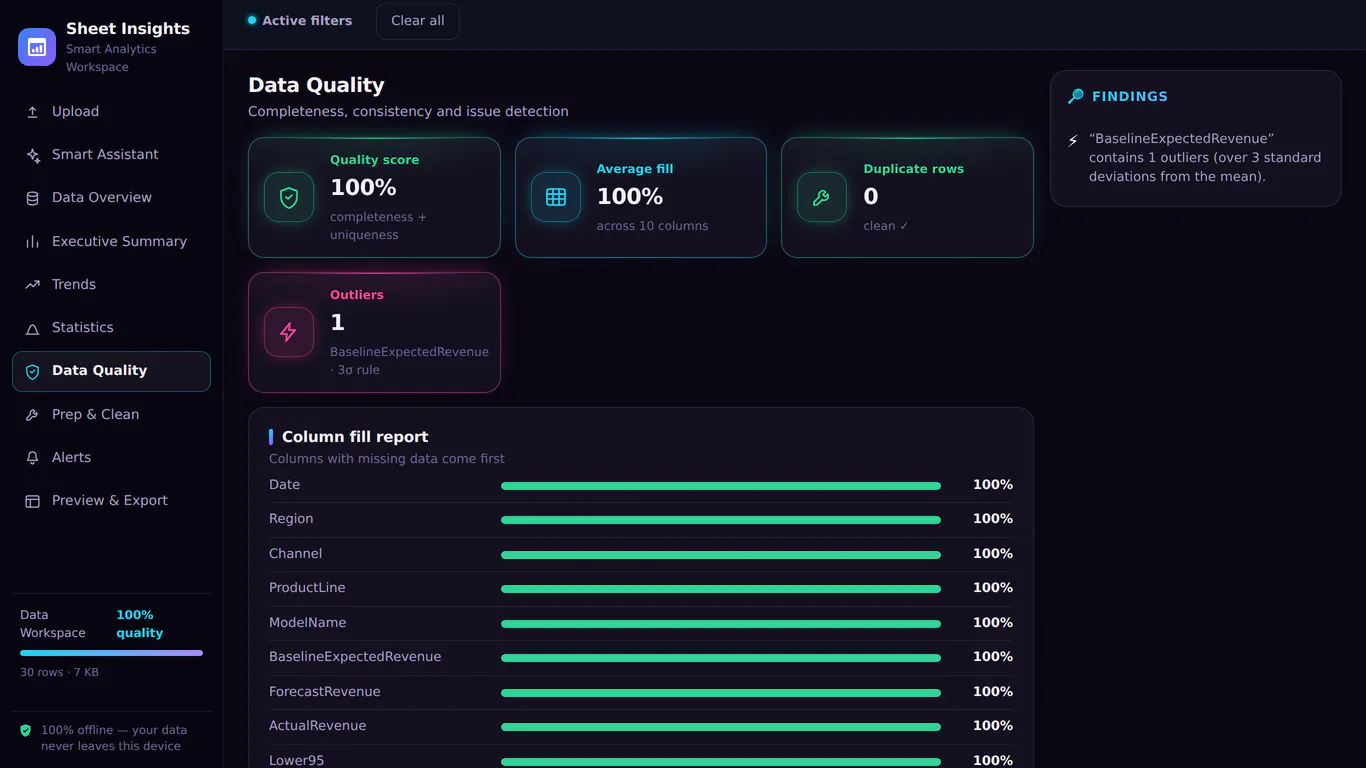Navigate to Trends
The width and height of the screenshot is (1366, 768).
[x=111, y=285]
